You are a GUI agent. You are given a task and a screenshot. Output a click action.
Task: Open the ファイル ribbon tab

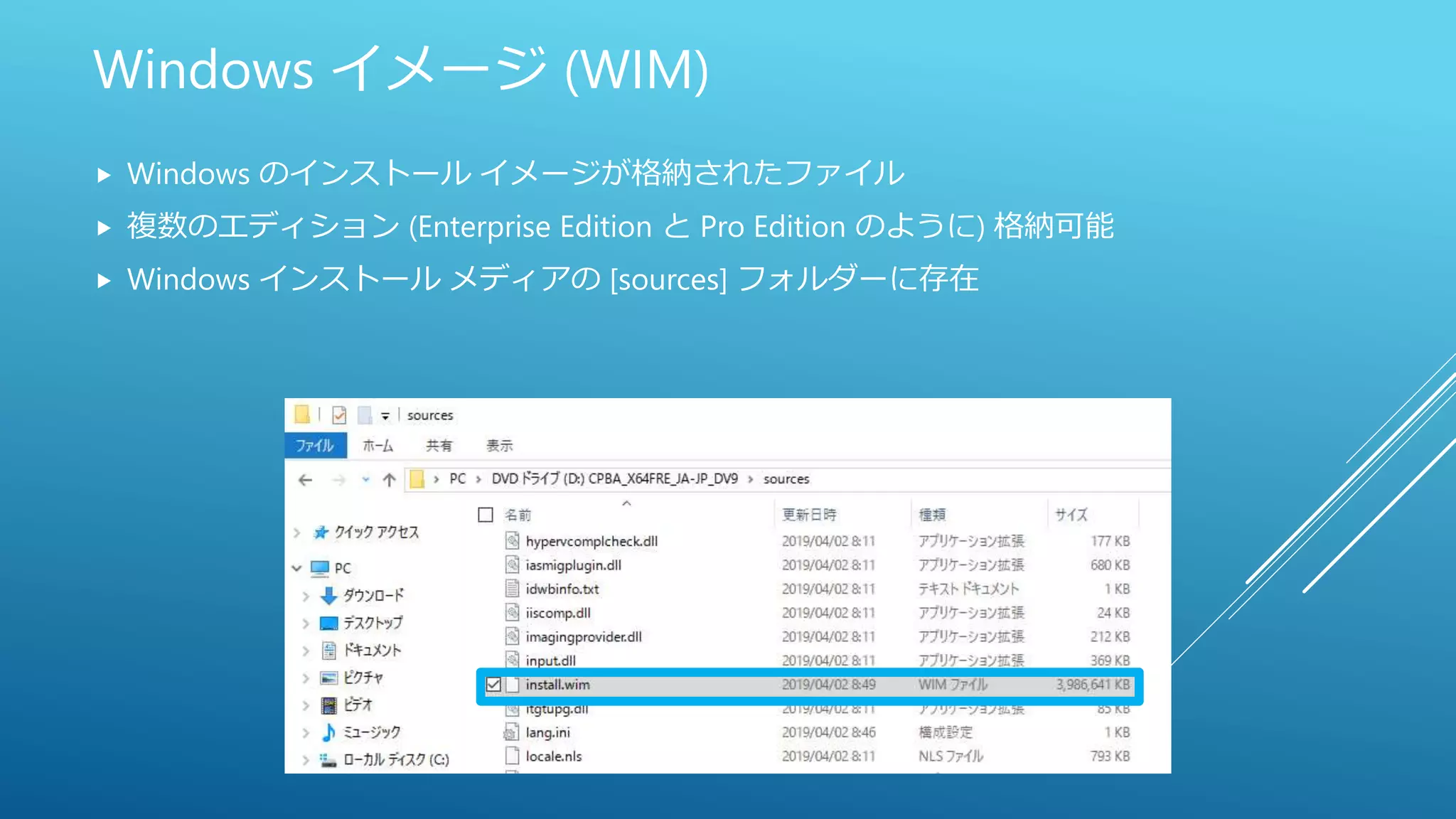(x=315, y=446)
